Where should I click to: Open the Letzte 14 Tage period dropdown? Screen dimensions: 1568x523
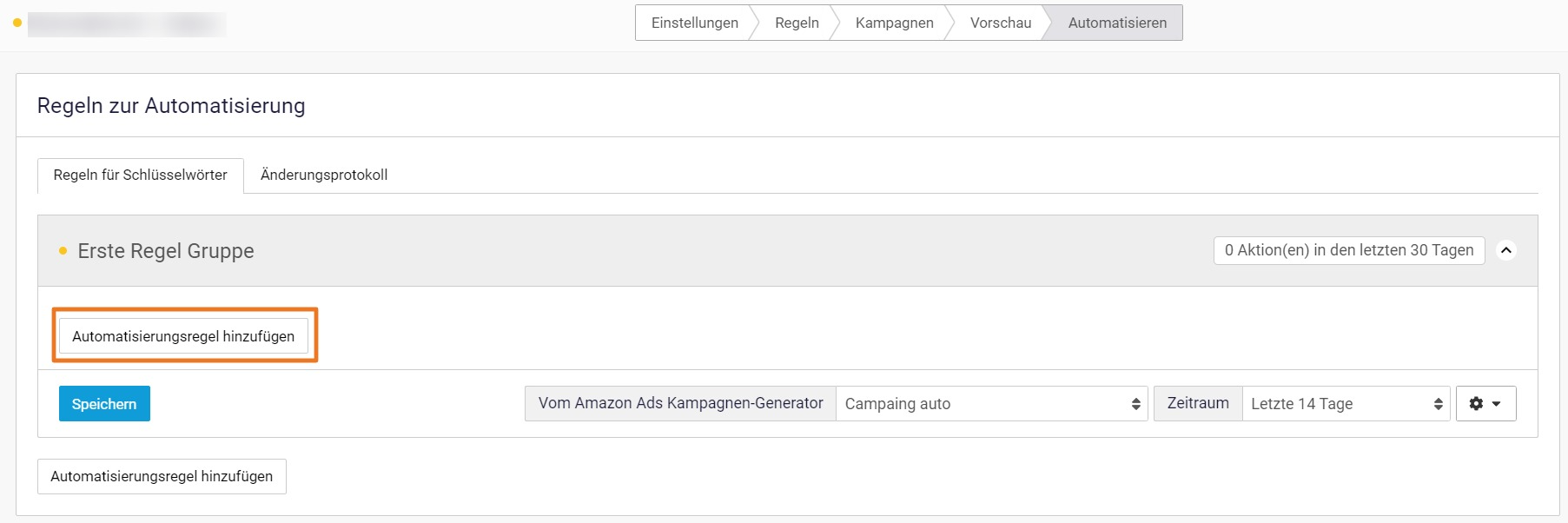pos(1346,404)
